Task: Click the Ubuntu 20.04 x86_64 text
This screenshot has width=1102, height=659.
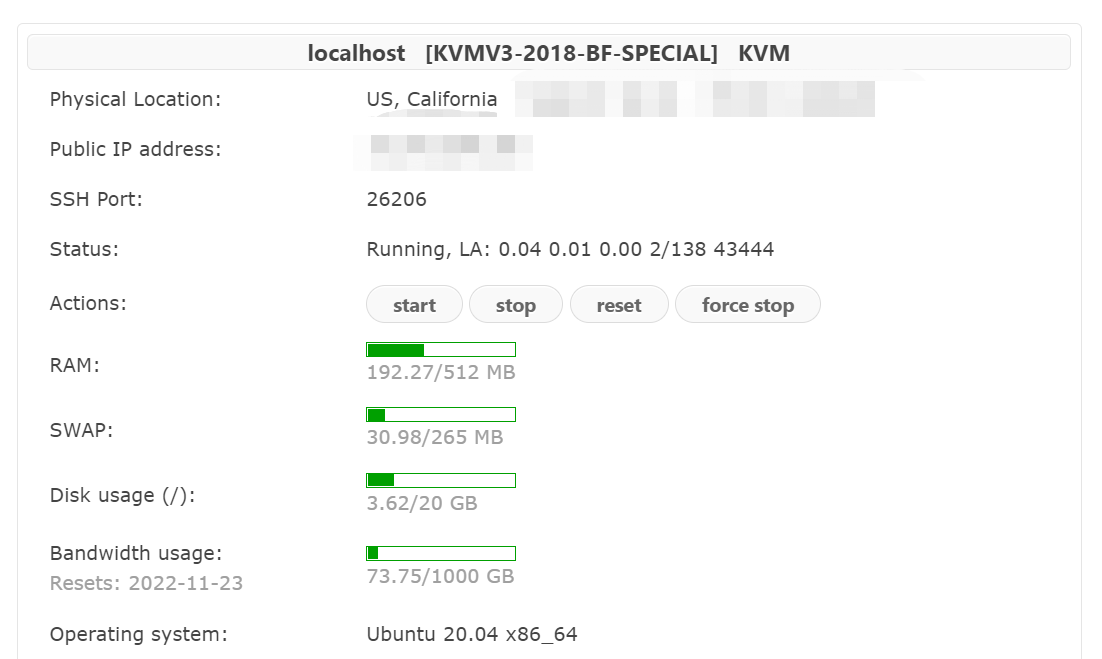Action: [472, 634]
